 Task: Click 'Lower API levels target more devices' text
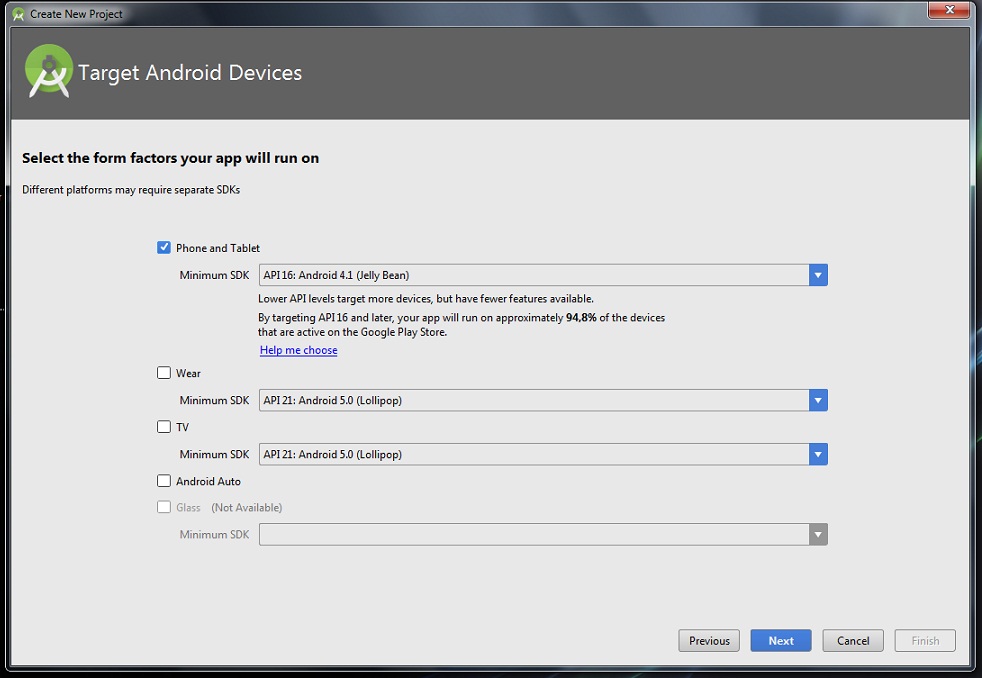(x=426, y=299)
